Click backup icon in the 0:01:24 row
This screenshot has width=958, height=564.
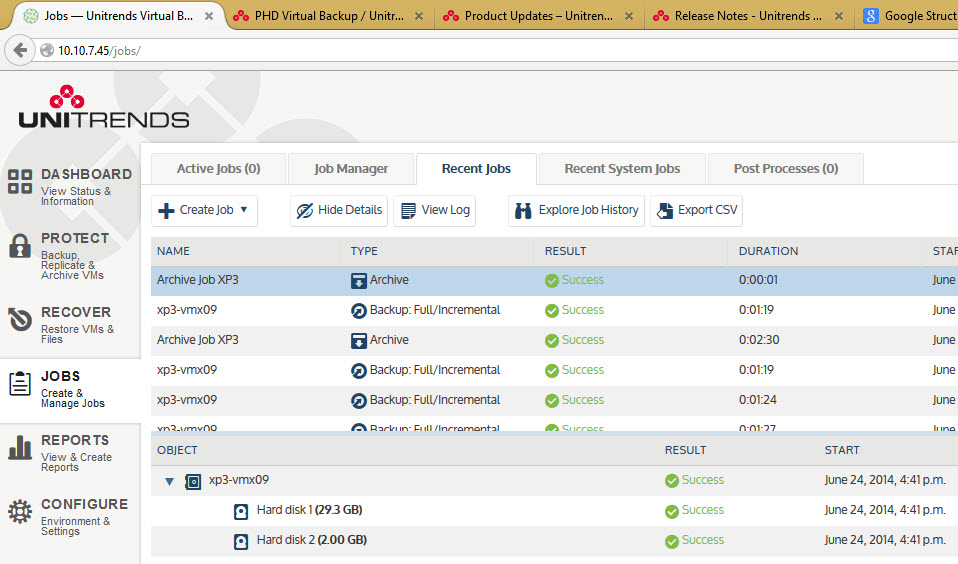pyautogui.click(x=359, y=401)
